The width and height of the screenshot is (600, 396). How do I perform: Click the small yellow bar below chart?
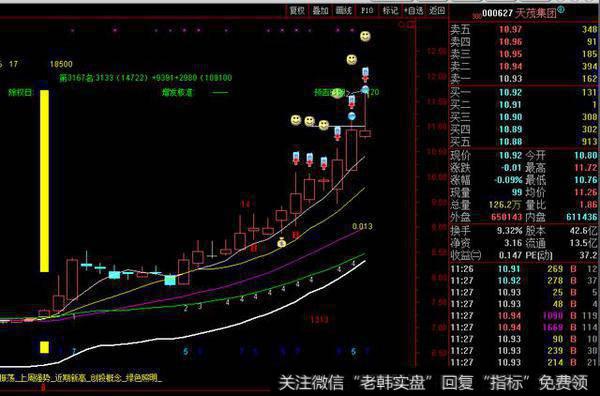[x=44, y=347]
